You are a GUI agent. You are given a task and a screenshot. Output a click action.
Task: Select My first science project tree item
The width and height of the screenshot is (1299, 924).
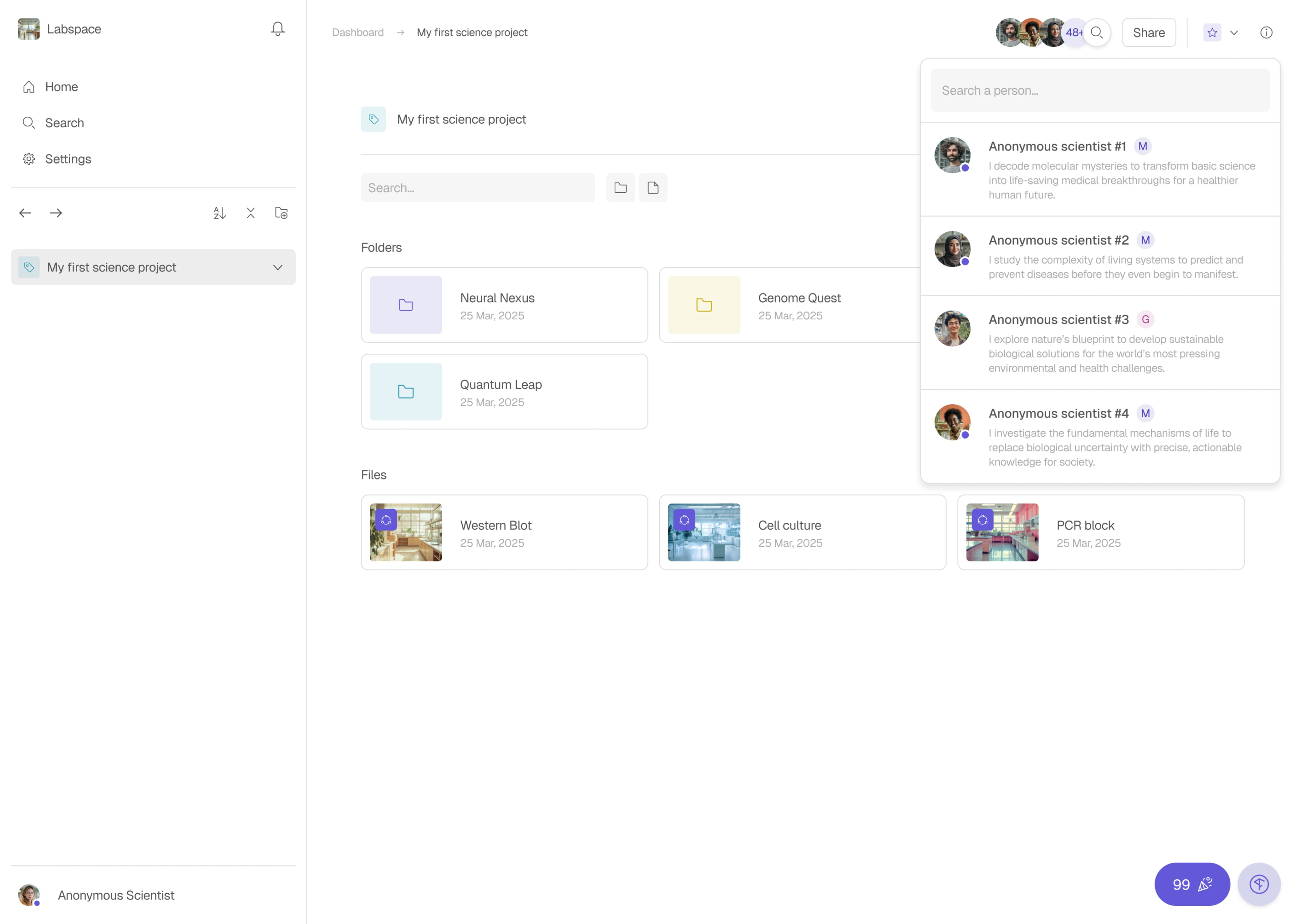point(153,267)
